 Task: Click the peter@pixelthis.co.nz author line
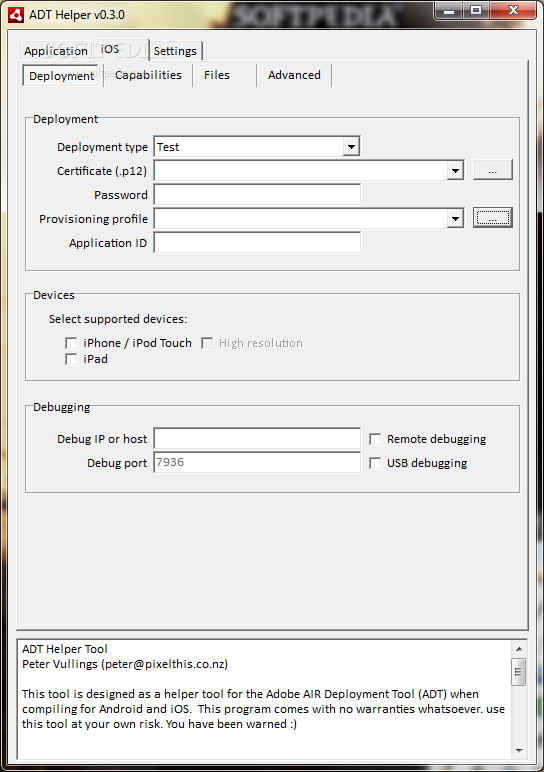125,664
